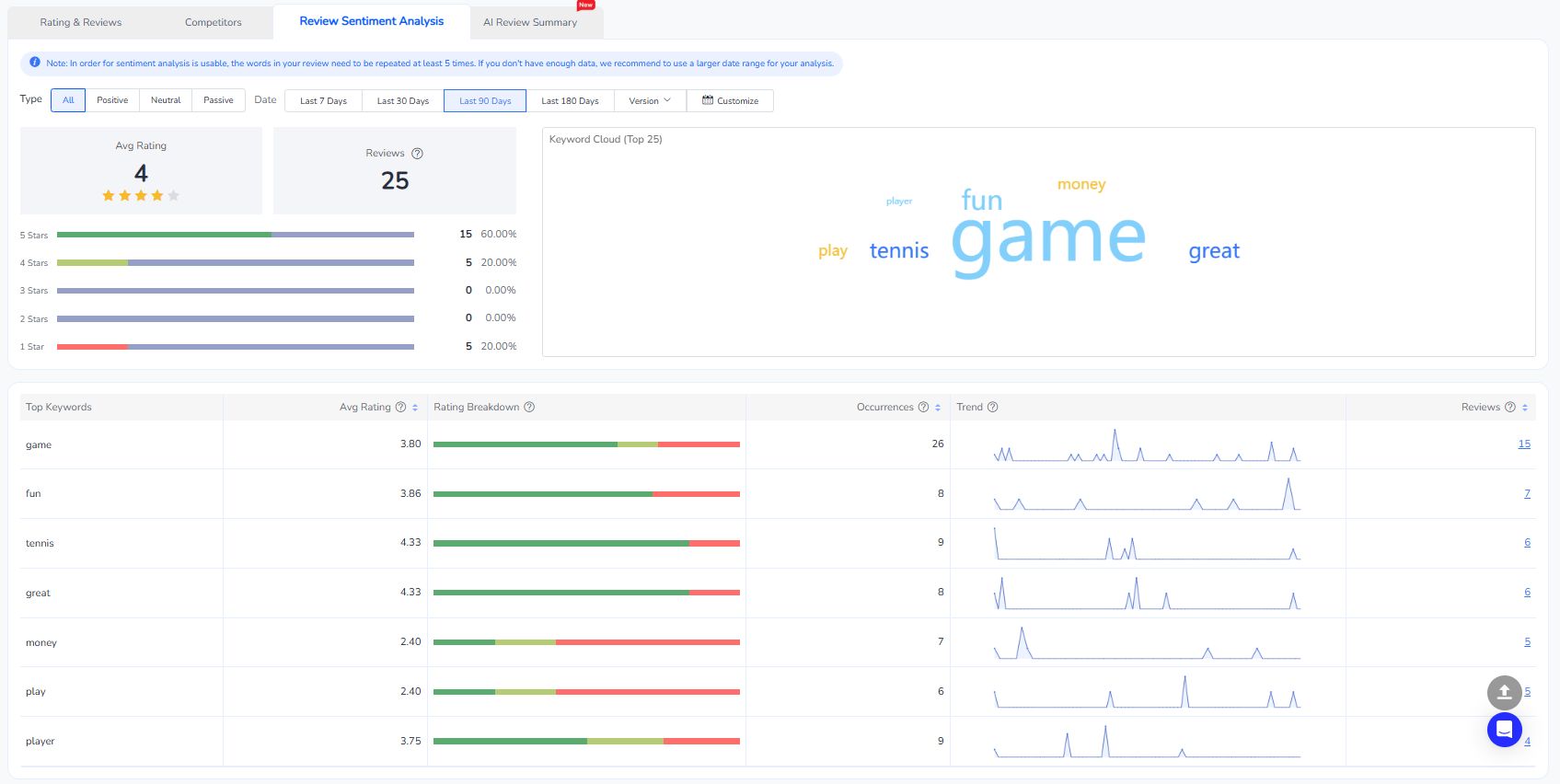Switch to the AI Review Summary tab
Viewport: 1560px width, 784px height.
[530, 22]
